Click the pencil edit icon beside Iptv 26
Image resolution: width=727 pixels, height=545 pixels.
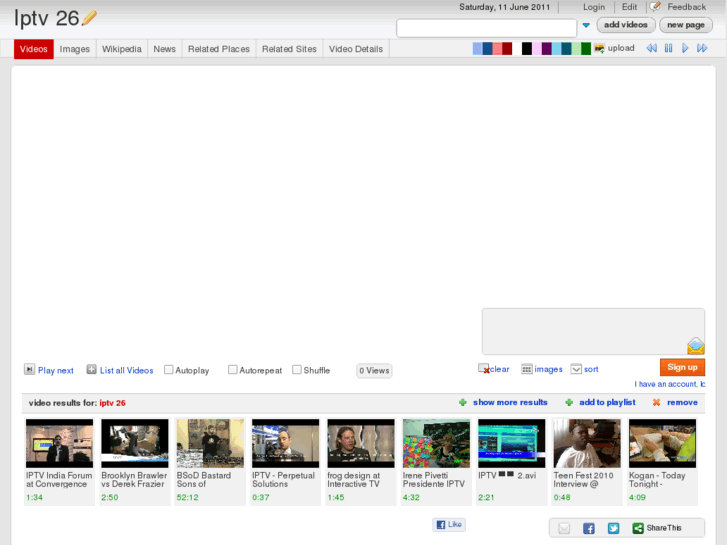coord(89,18)
